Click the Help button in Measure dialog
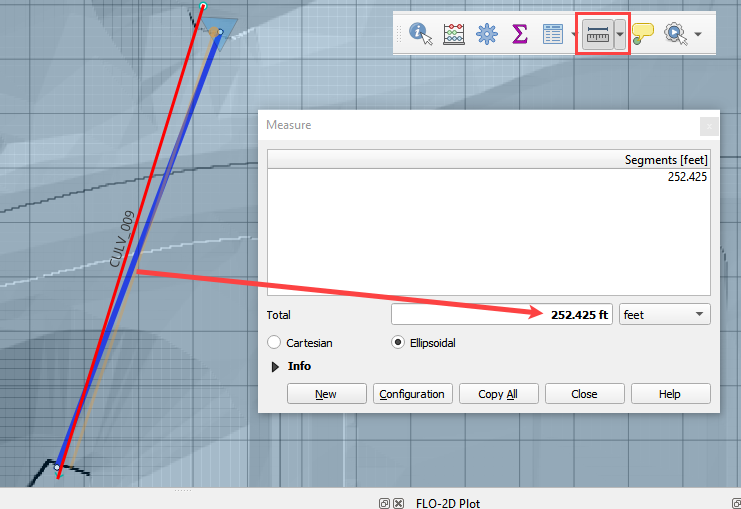Viewport: 741px width, 509px height. click(x=670, y=394)
